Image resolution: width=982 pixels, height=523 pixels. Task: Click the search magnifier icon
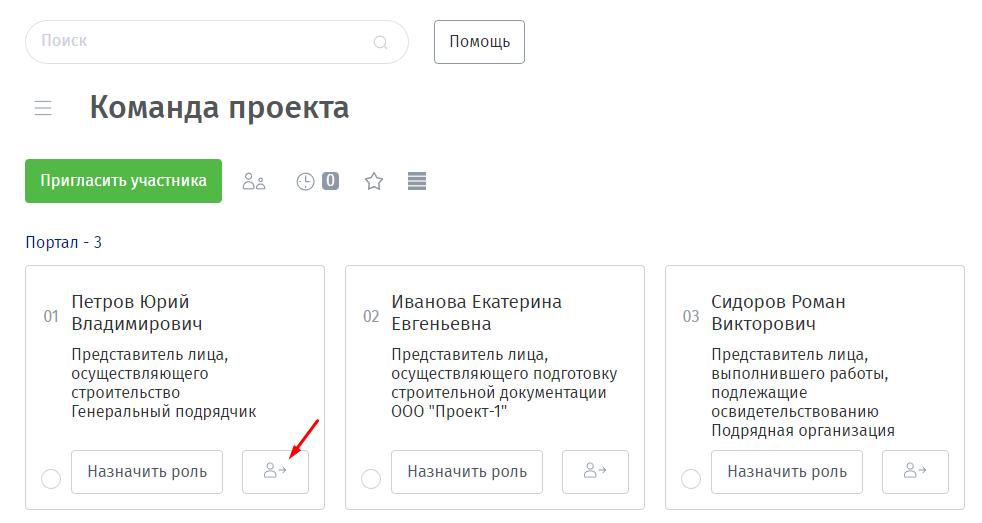pos(380,43)
